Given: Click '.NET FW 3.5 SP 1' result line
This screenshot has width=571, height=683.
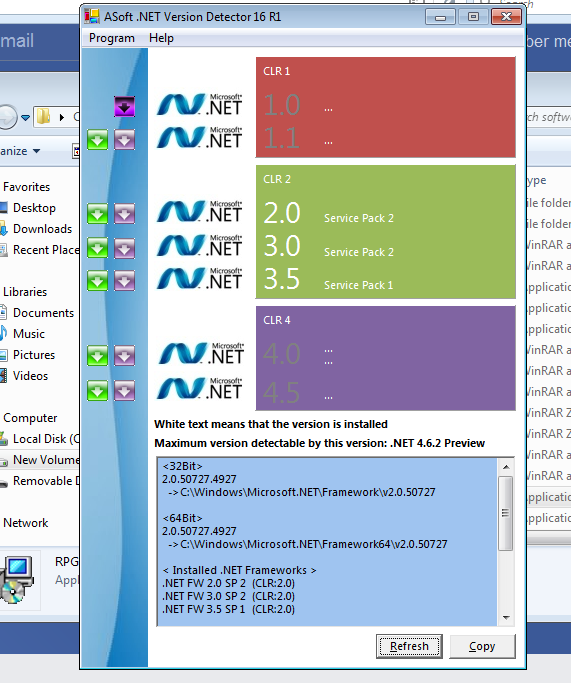Looking at the screenshot, I should [228, 609].
